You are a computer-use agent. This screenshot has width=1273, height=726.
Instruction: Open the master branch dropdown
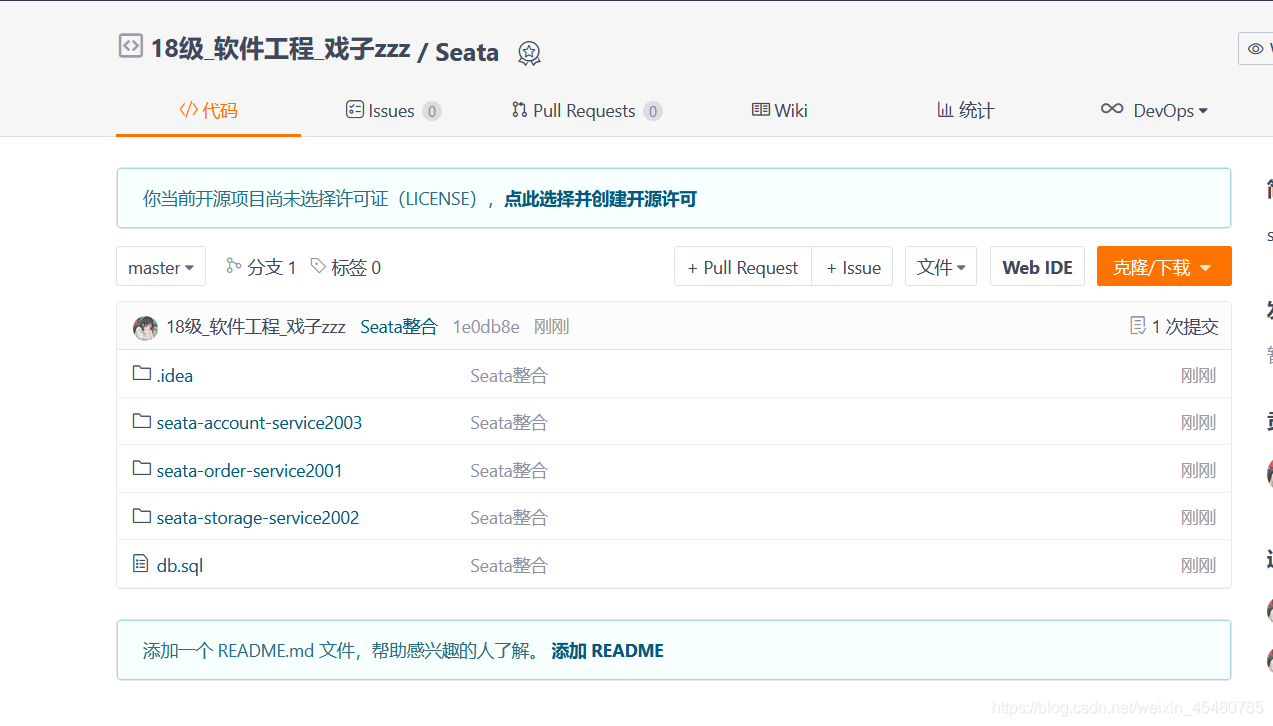tap(161, 267)
